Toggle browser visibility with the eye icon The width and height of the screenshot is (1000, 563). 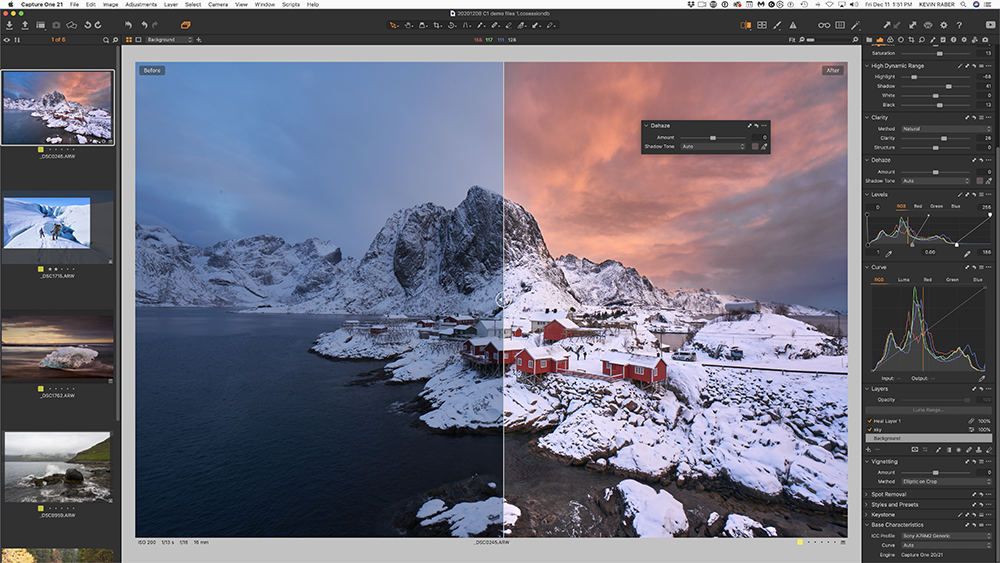[7, 40]
